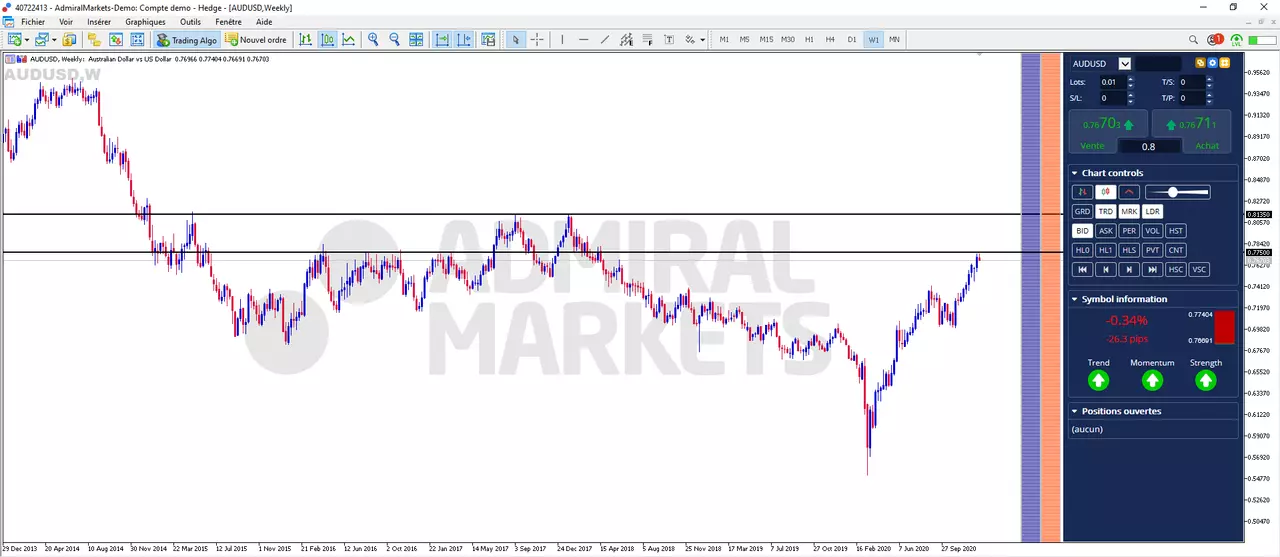Click the S/L input field
This screenshot has width=1280, height=557.
[x=1112, y=98]
